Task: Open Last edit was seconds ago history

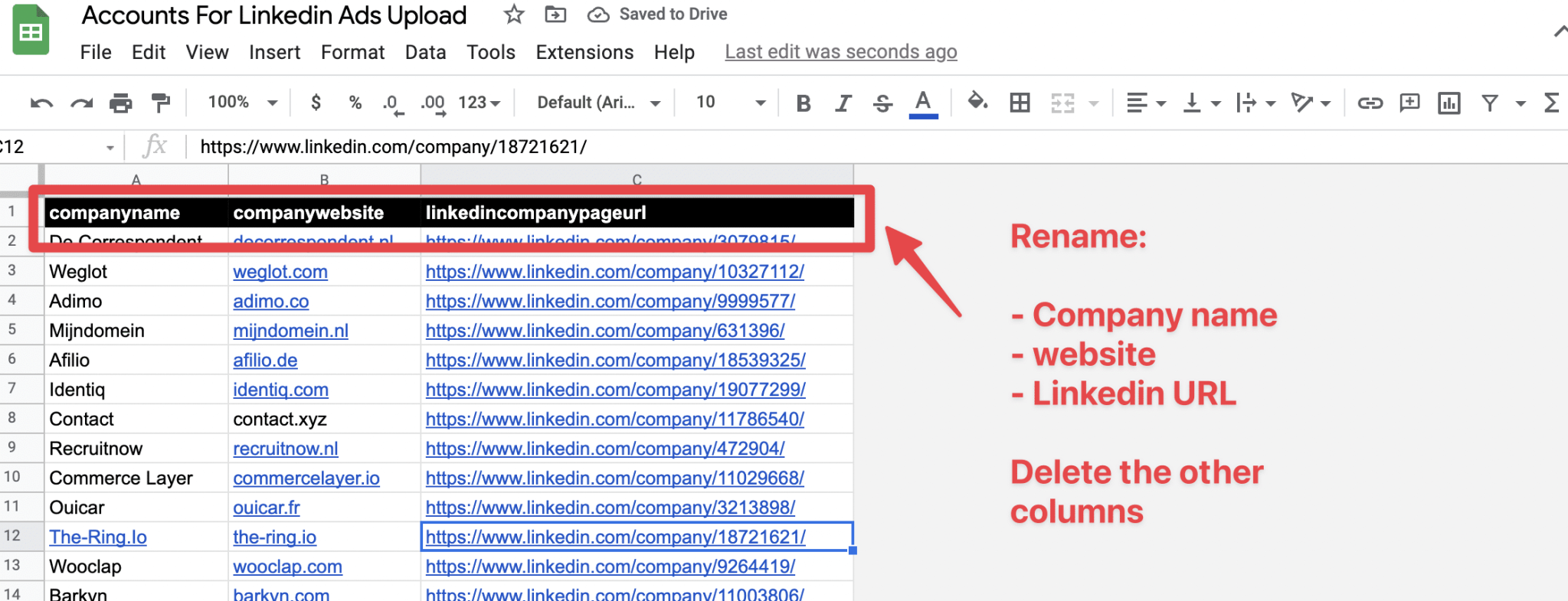Action: click(x=841, y=52)
